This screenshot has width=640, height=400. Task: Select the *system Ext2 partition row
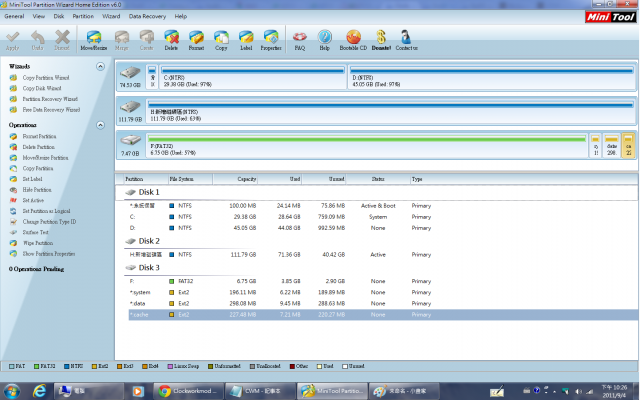tap(383, 292)
